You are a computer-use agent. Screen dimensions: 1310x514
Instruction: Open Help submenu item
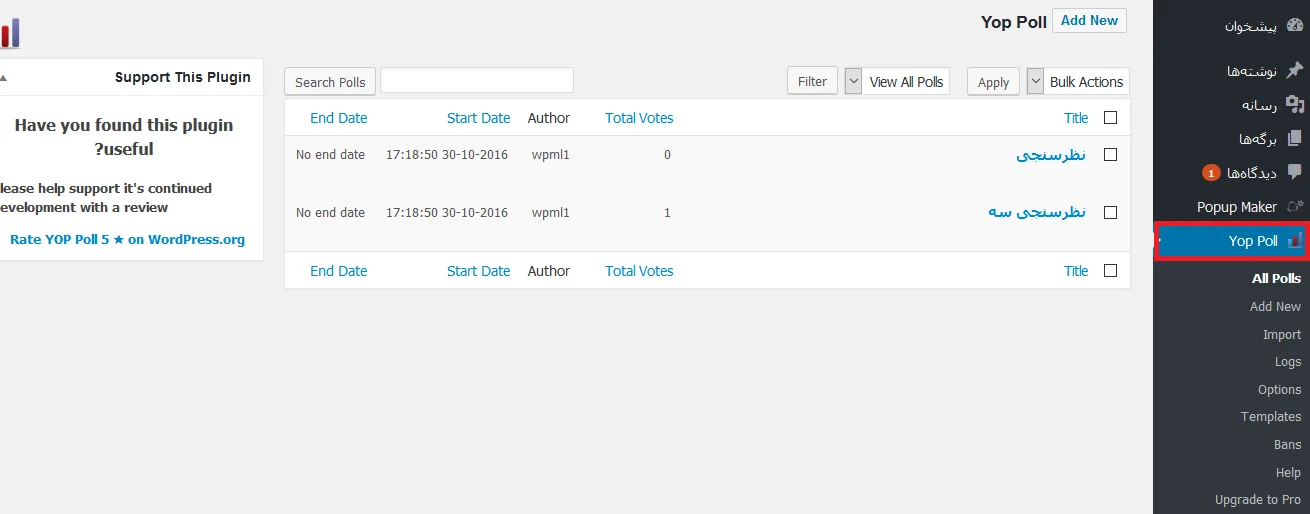1289,472
